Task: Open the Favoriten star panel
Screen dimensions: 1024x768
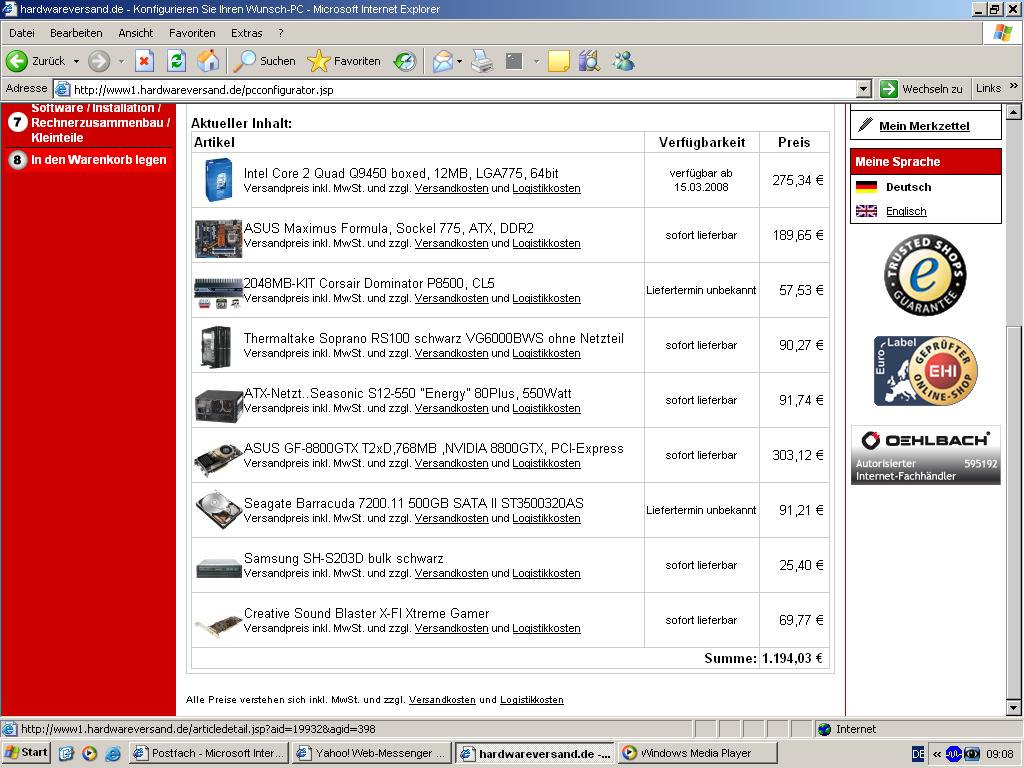Action: click(344, 61)
